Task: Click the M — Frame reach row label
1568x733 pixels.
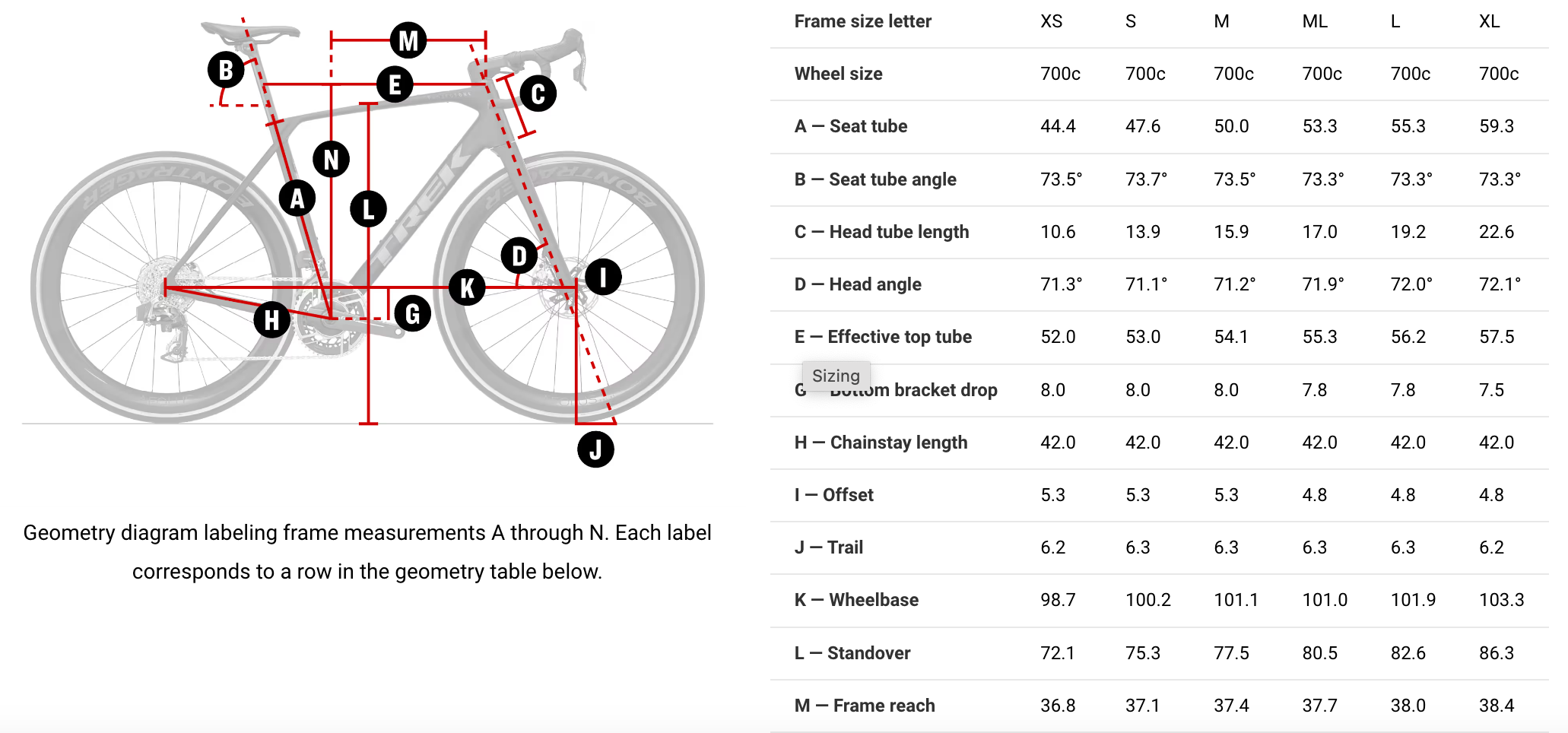Action: (x=865, y=706)
